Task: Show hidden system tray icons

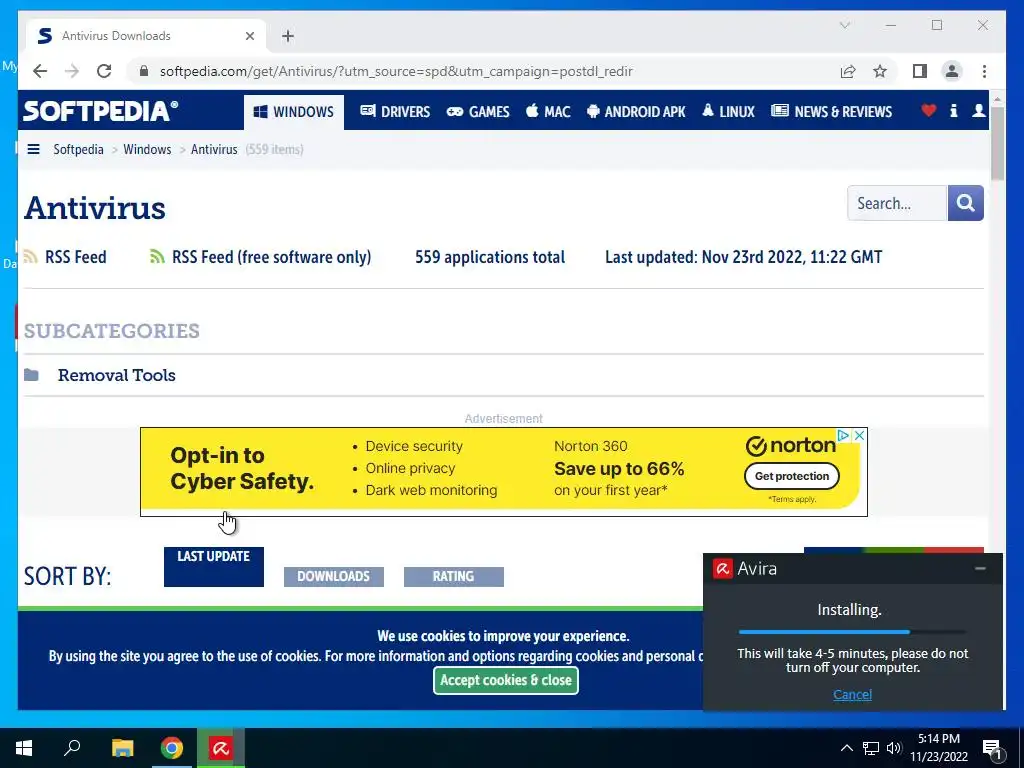Action: [x=846, y=748]
